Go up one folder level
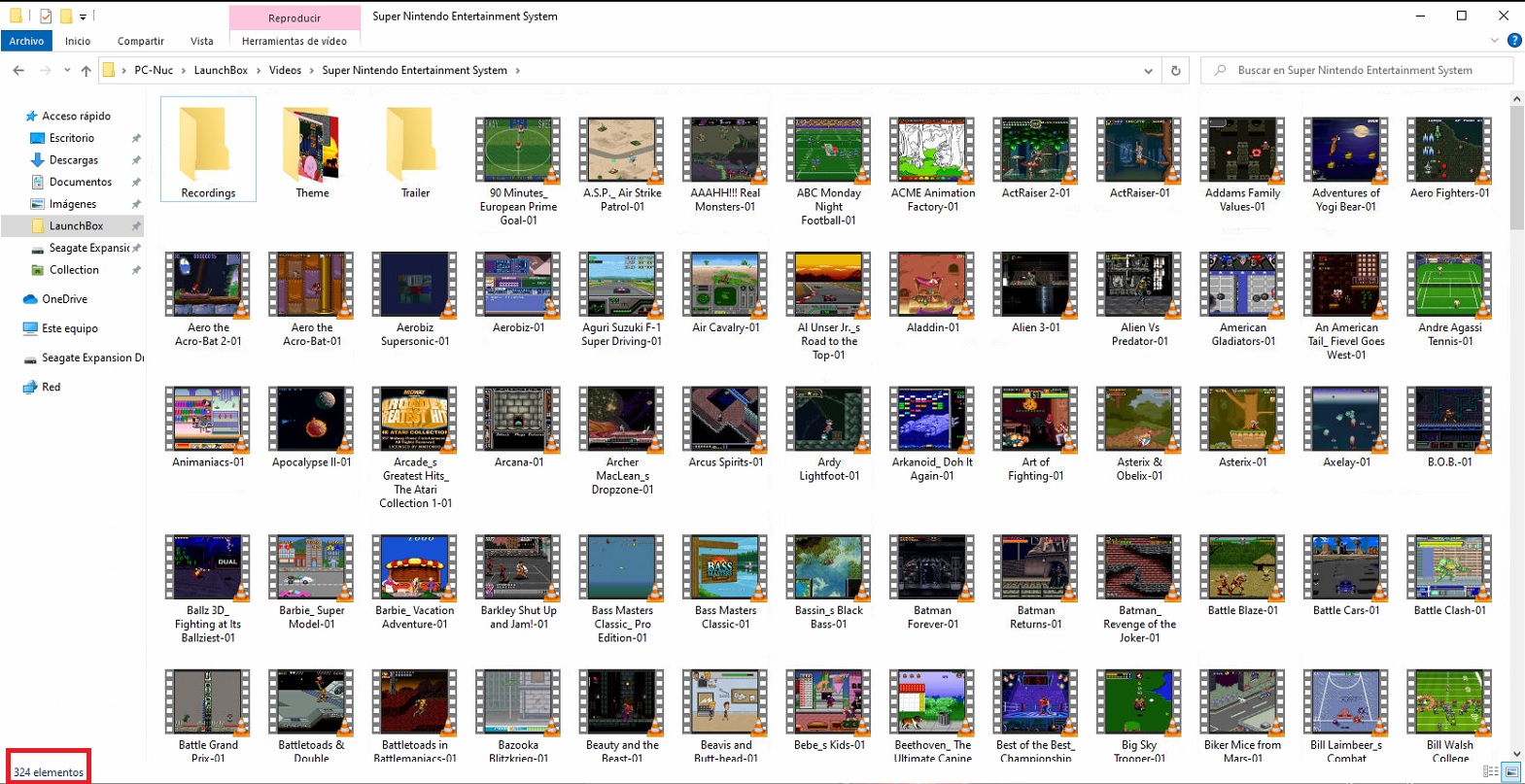1525x784 pixels. [86, 70]
